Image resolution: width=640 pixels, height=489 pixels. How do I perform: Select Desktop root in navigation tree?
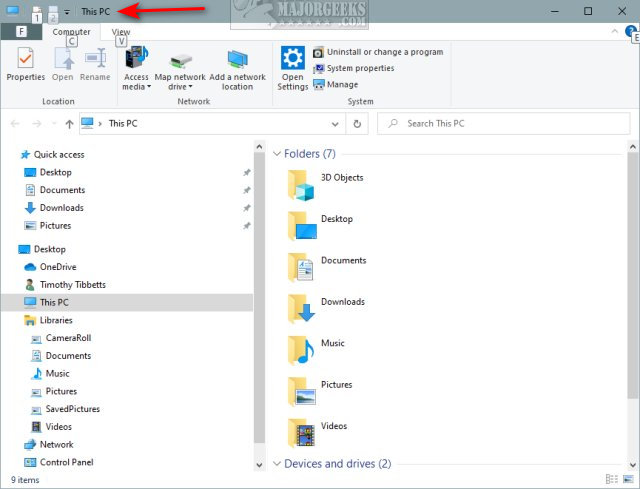pos(42,249)
